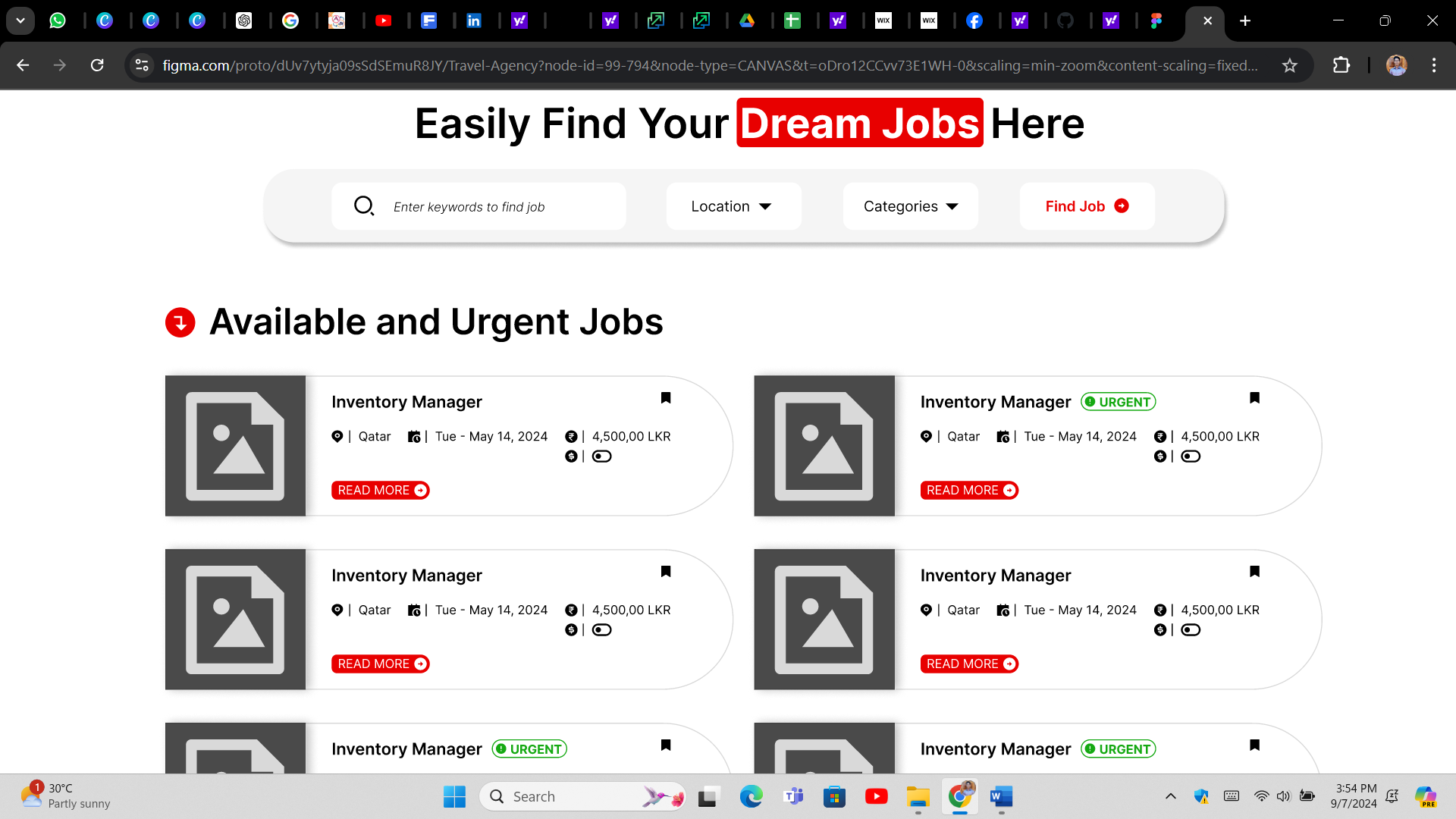The image size is (1456, 819).
Task: Open the Chrome tab search dropdown arrow
Action: click(20, 20)
